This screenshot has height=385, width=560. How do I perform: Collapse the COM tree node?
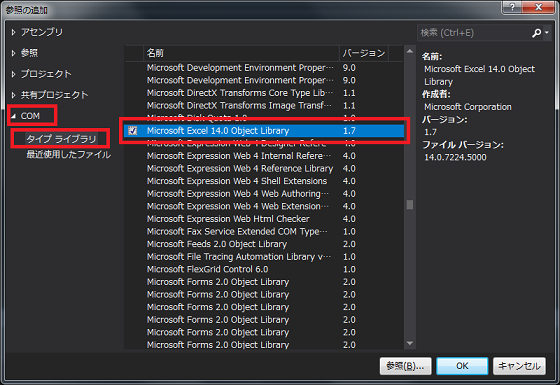coord(14,116)
